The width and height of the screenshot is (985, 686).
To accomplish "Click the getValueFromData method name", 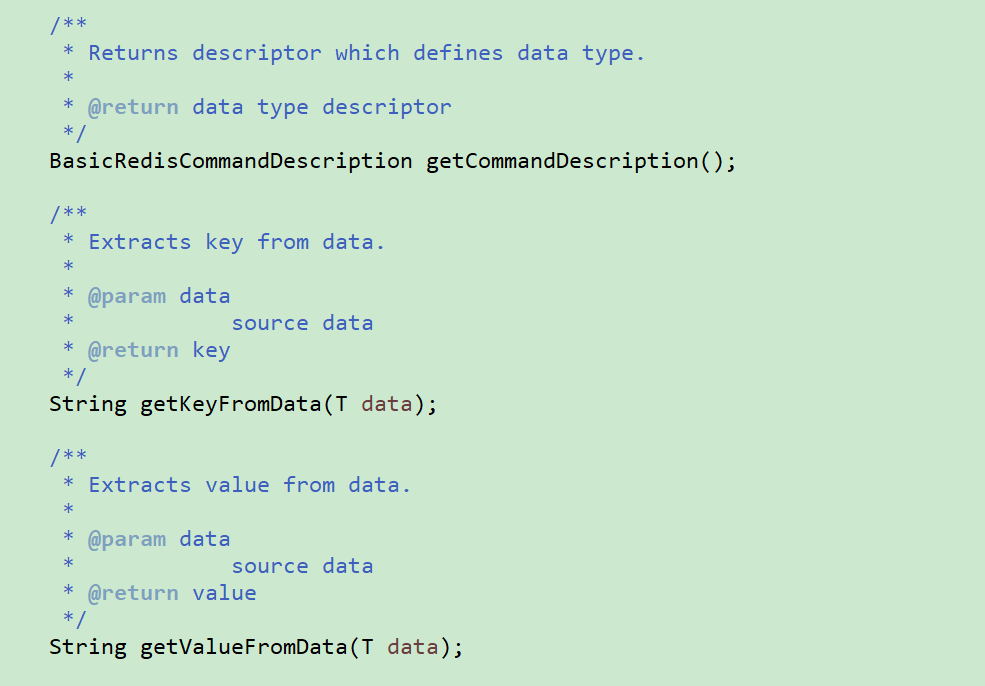I will [244, 647].
